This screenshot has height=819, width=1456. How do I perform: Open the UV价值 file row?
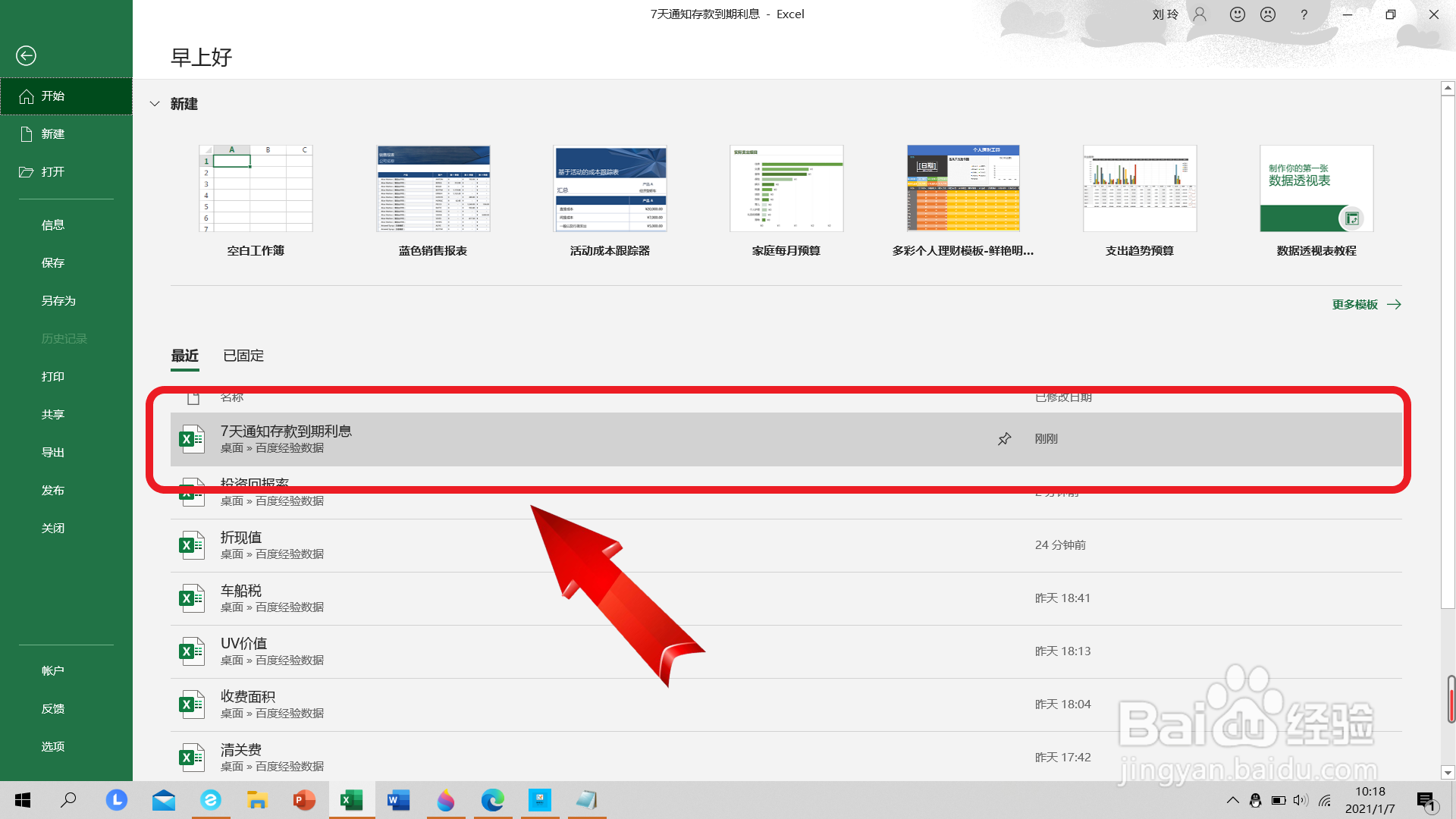point(786,651)
